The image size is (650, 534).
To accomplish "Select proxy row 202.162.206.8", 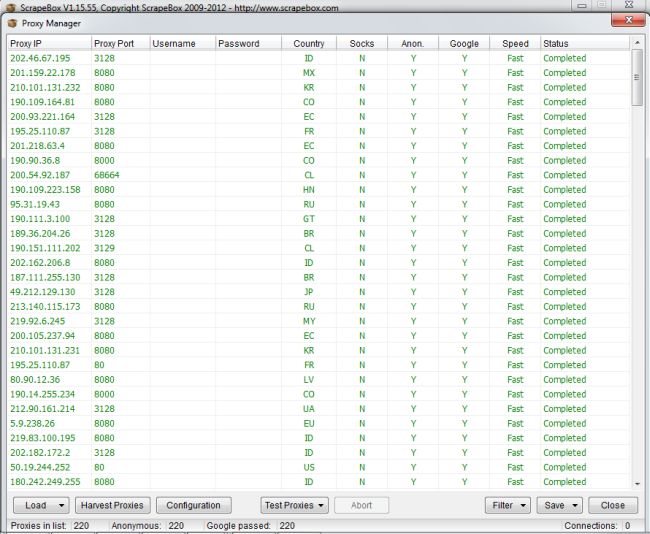I will click(x=319, y=263).
